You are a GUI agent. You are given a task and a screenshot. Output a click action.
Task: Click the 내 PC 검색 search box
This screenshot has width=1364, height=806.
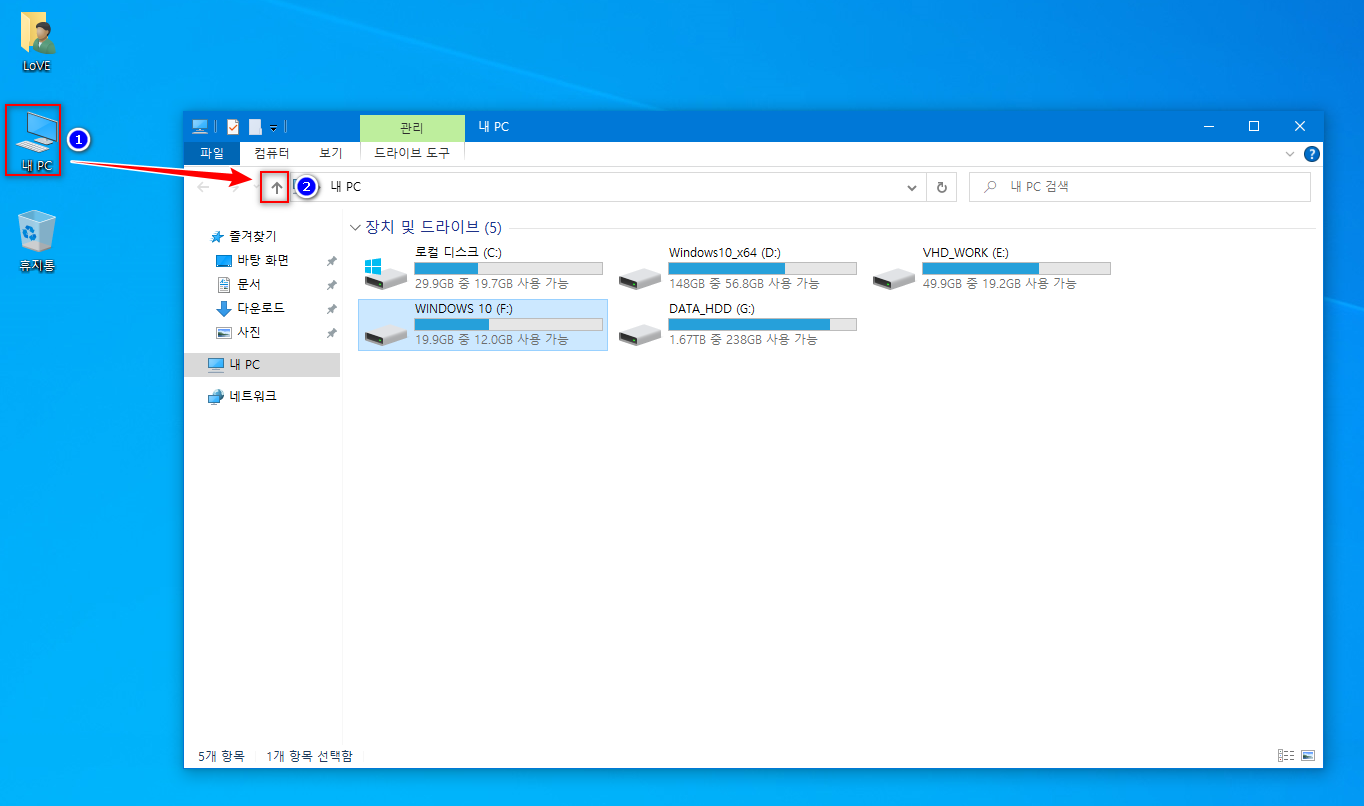[1140, 187]
